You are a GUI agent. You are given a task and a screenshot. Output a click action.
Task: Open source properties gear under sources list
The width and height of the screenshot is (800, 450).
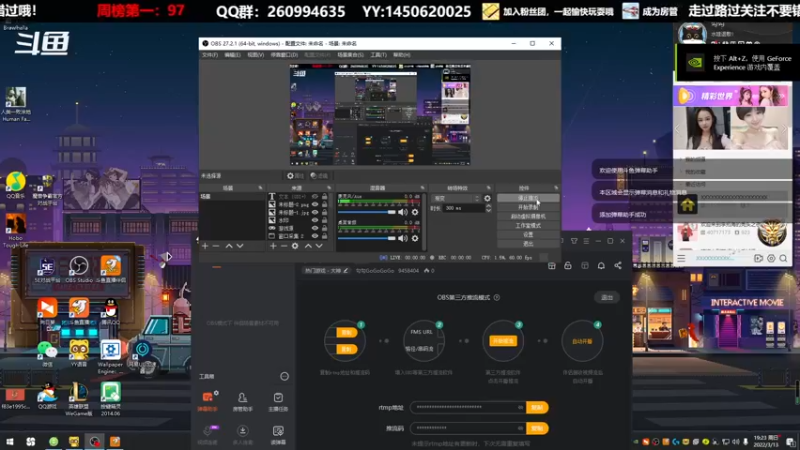(295, 246)
